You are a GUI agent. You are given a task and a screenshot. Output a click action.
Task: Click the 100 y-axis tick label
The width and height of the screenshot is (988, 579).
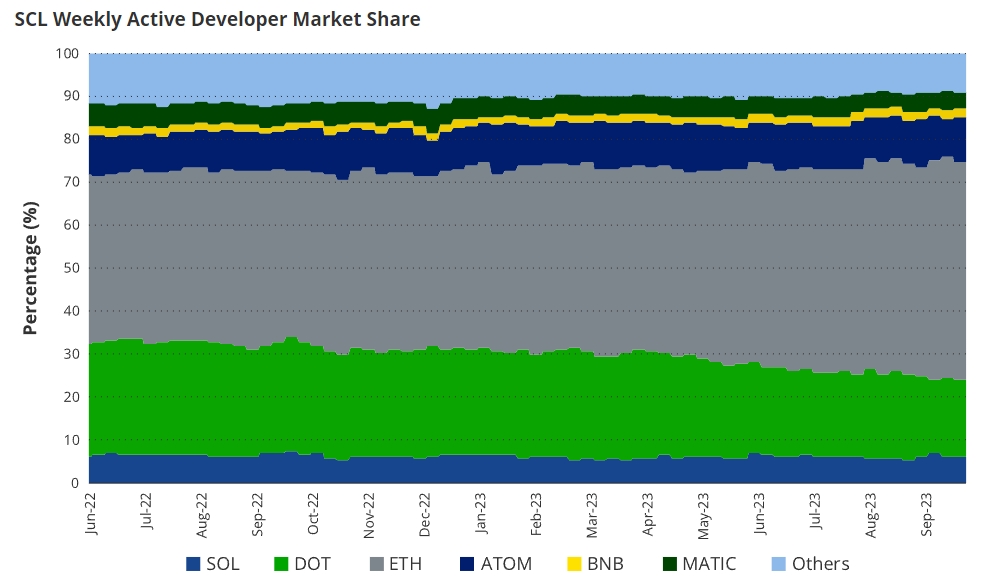pos(67,54)
